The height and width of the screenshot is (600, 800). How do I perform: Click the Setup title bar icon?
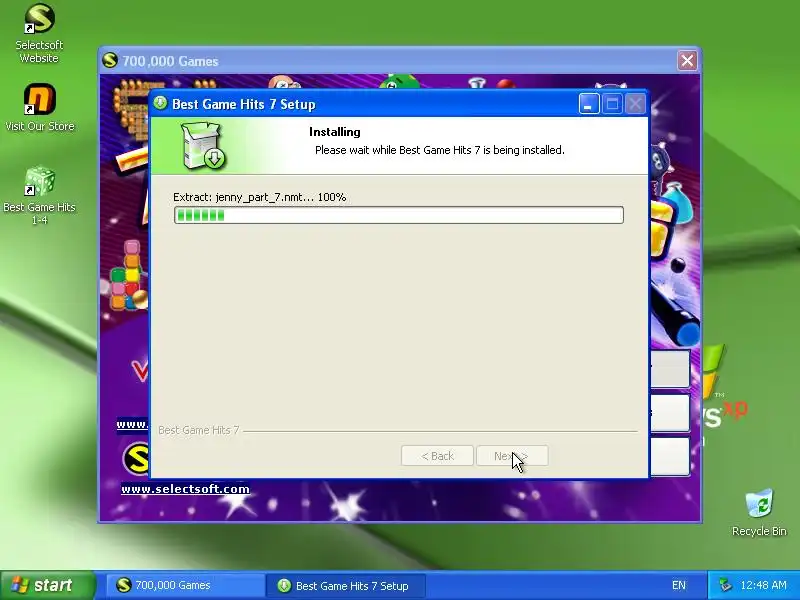point(160,103)
